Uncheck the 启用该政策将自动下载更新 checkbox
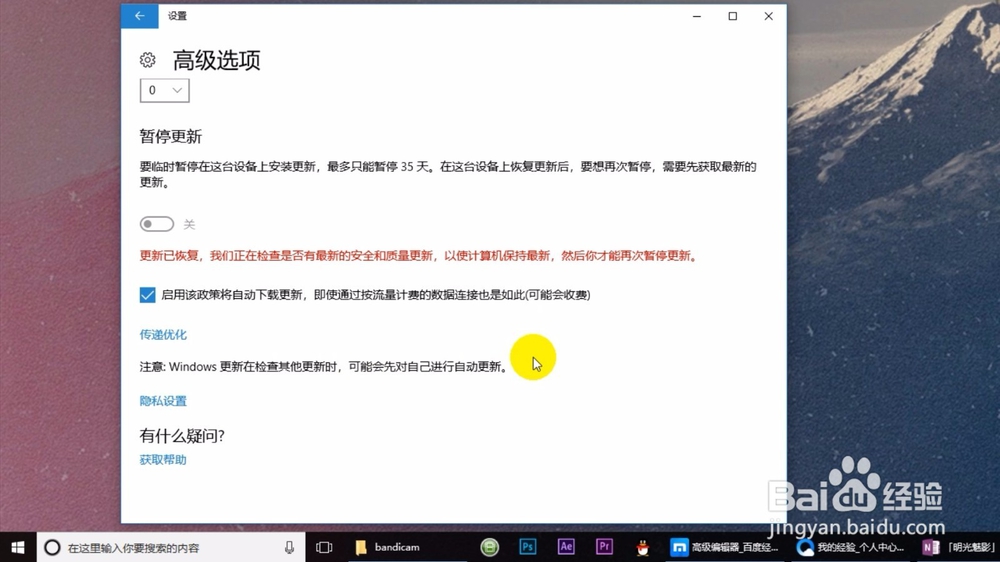The height and width of the screenshot is (562, 1000). tap(147, 295)
